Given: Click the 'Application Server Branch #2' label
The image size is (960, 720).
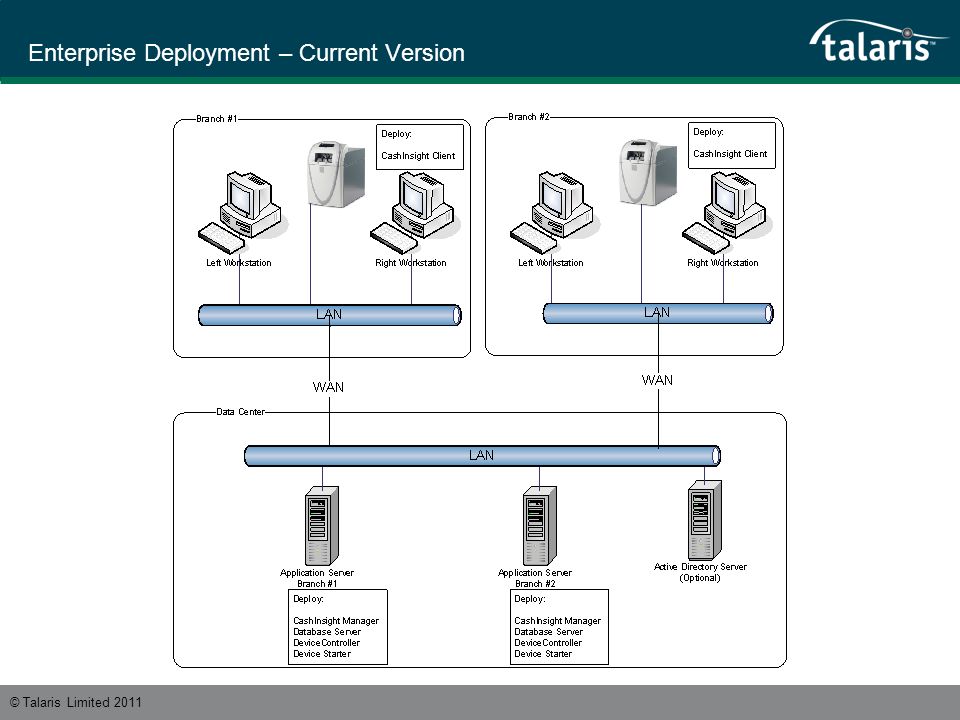Looking at the screenshot, I should pos(534,578).
